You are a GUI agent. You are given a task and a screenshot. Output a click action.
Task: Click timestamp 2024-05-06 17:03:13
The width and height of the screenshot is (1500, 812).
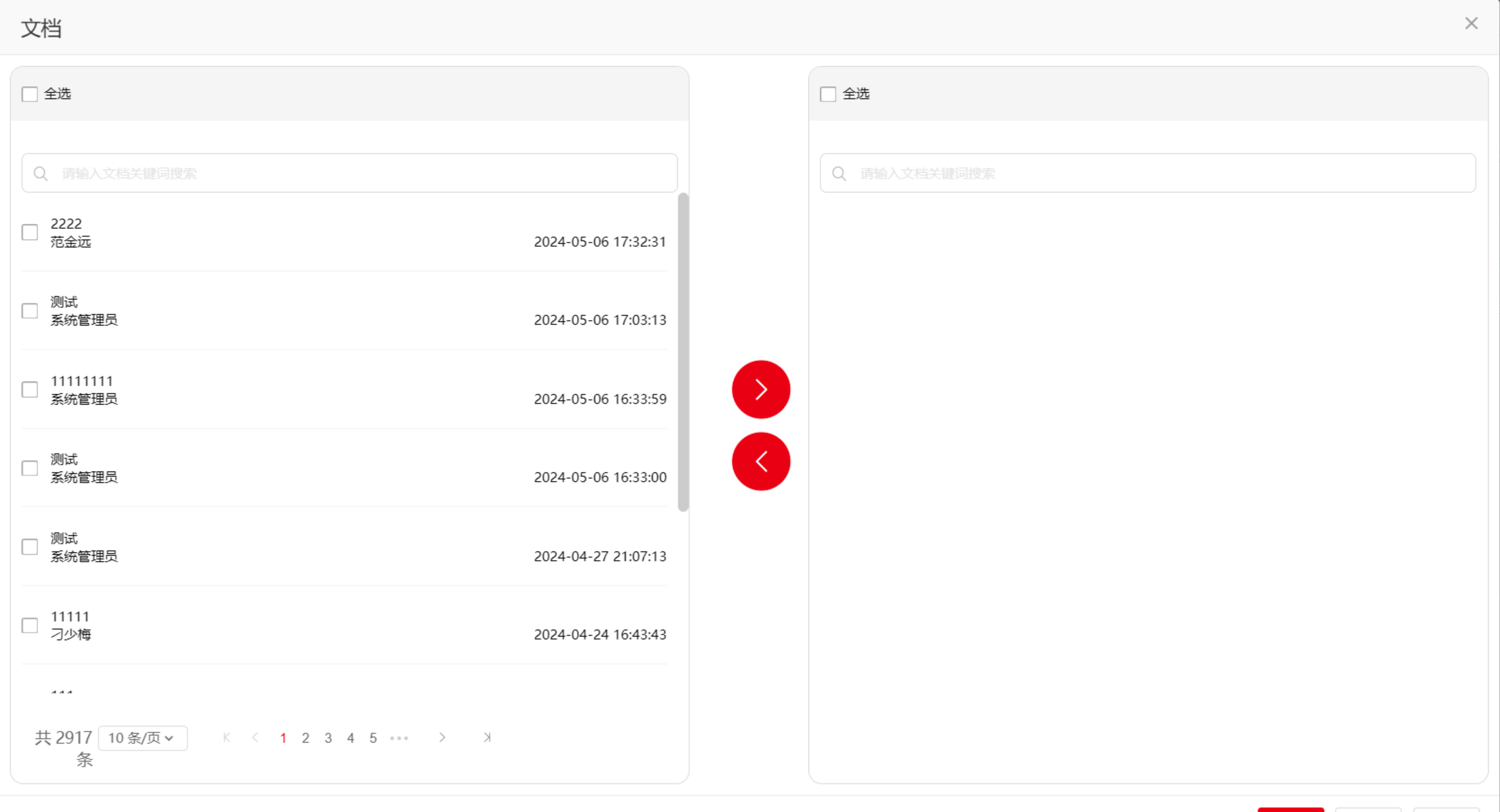(x=600, y=320)
